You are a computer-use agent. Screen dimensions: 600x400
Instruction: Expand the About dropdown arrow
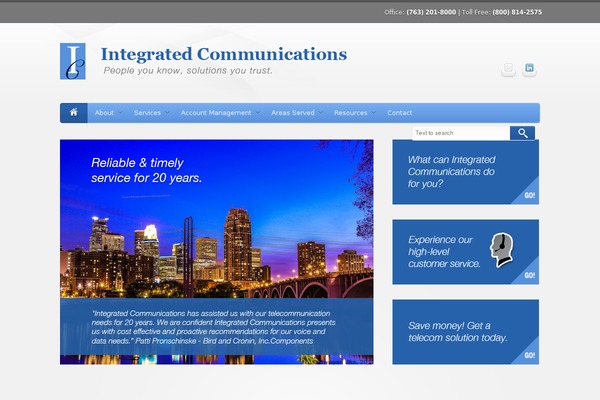(120, 113)
